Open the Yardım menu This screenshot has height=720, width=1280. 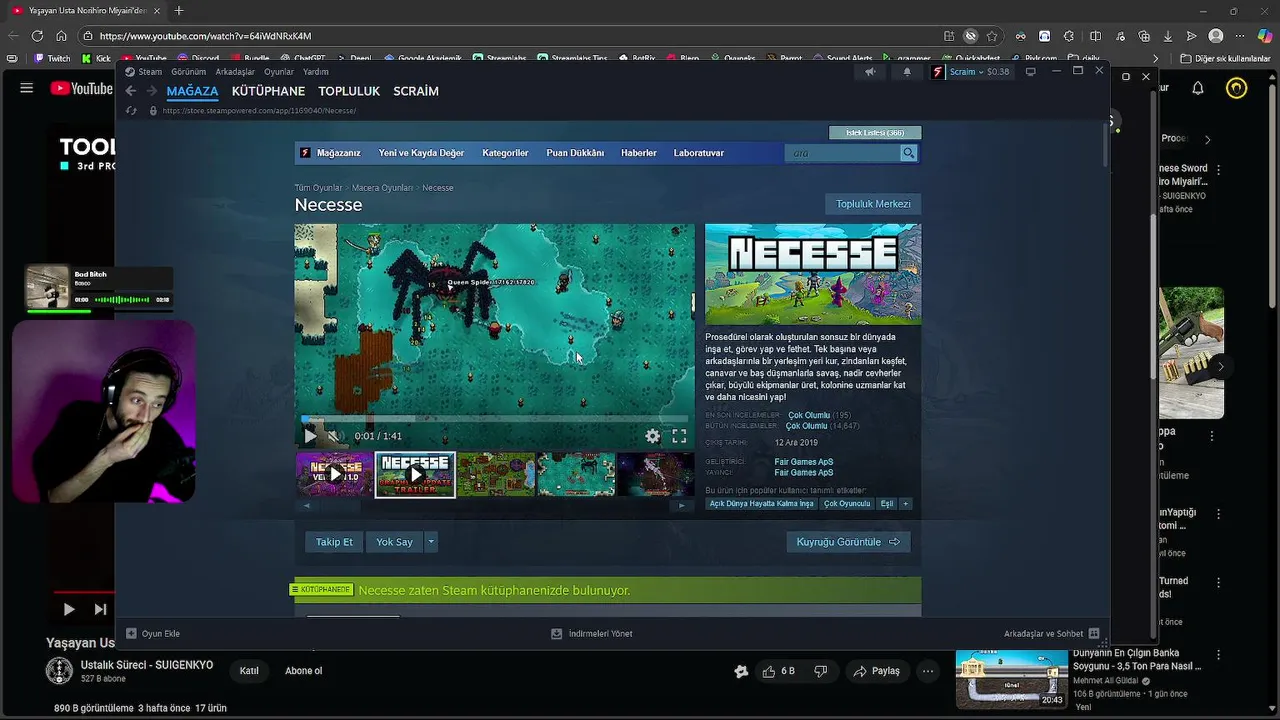point(316,72)
